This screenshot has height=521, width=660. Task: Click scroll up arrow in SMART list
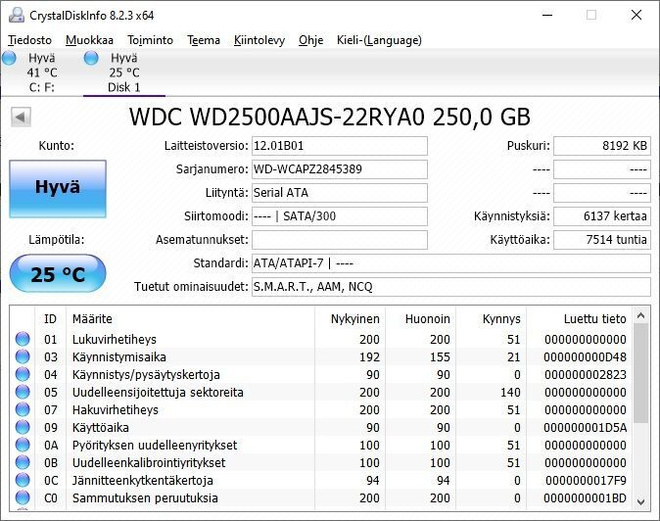(641, 316)
